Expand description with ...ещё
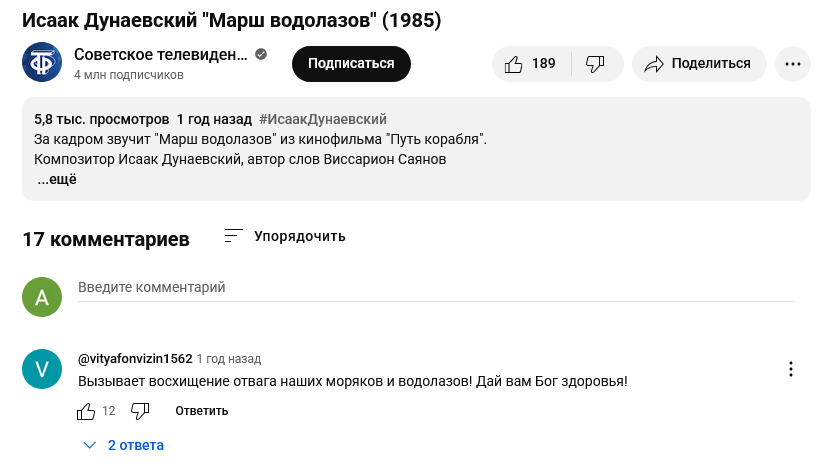 point(57,179)
